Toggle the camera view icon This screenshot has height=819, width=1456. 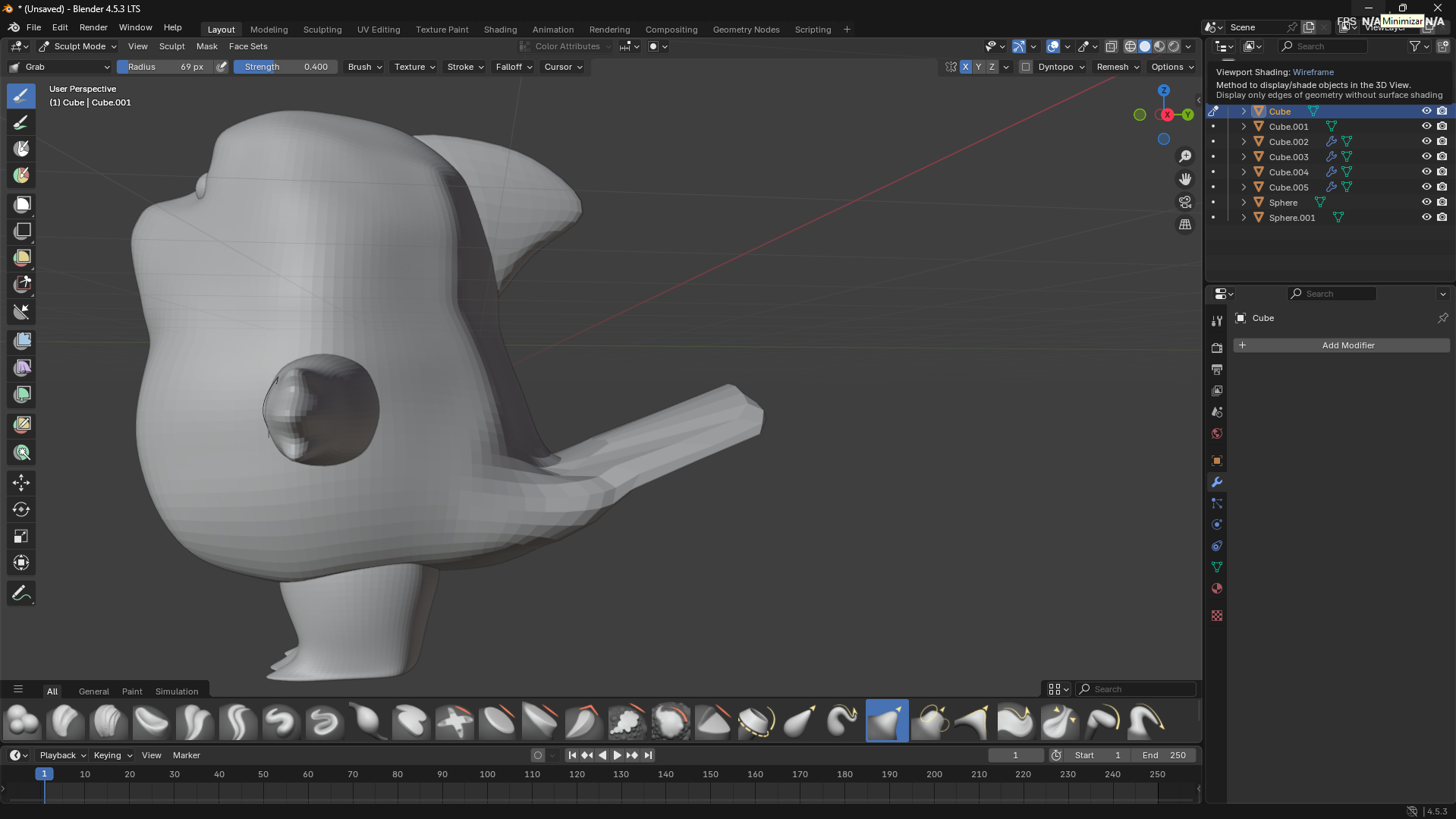coord(1184,202)
